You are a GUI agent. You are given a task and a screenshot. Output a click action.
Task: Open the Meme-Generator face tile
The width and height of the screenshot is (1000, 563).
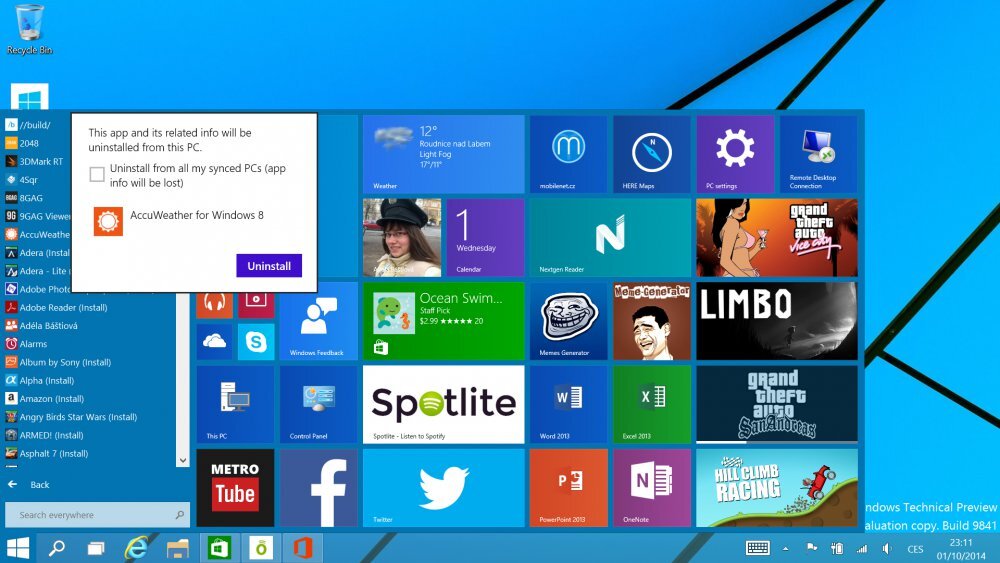[652, 321]
